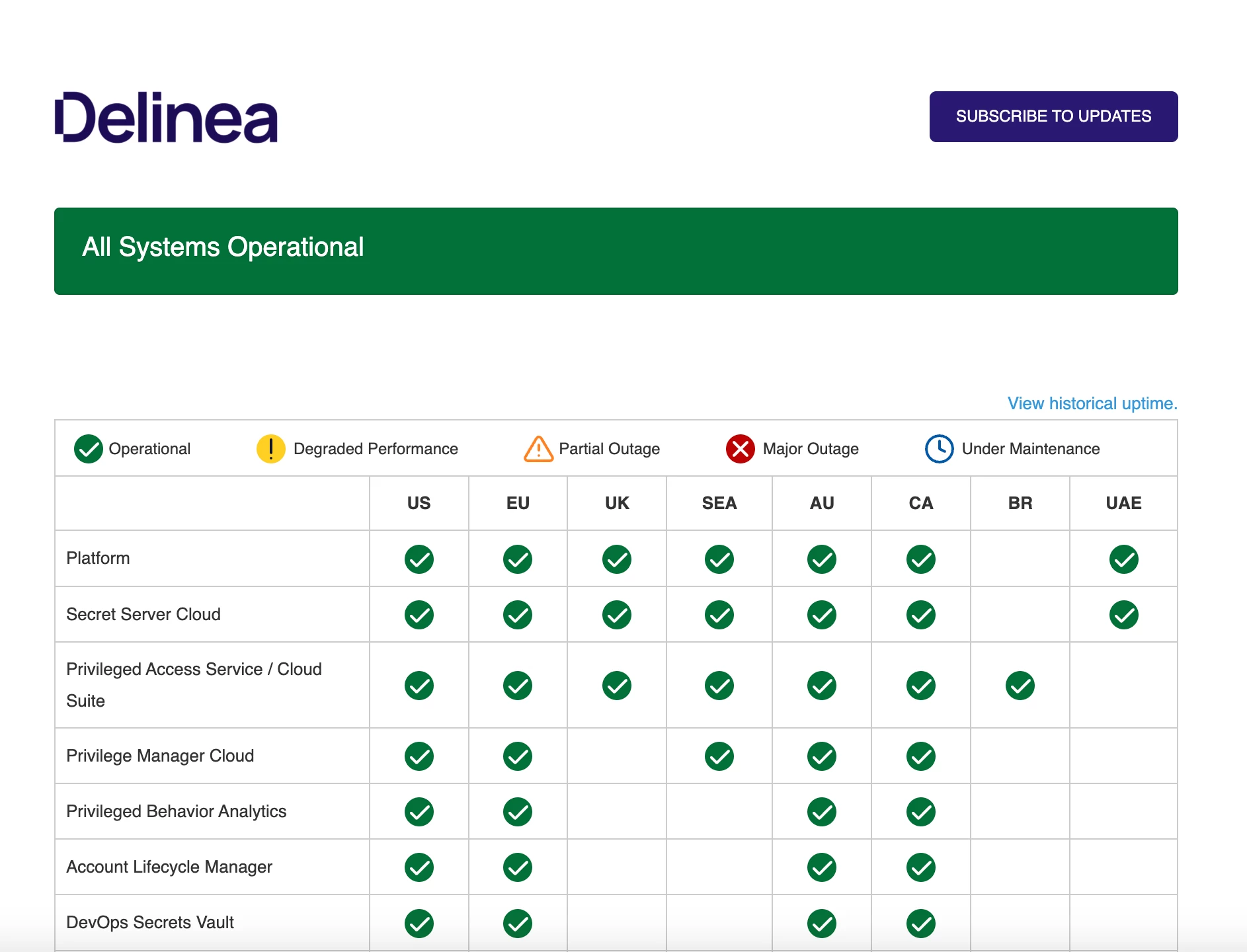The width and height of the screenshot is (1247, 952).
Task: Click Platform EU status checkmark
Action: coord(518,559)
